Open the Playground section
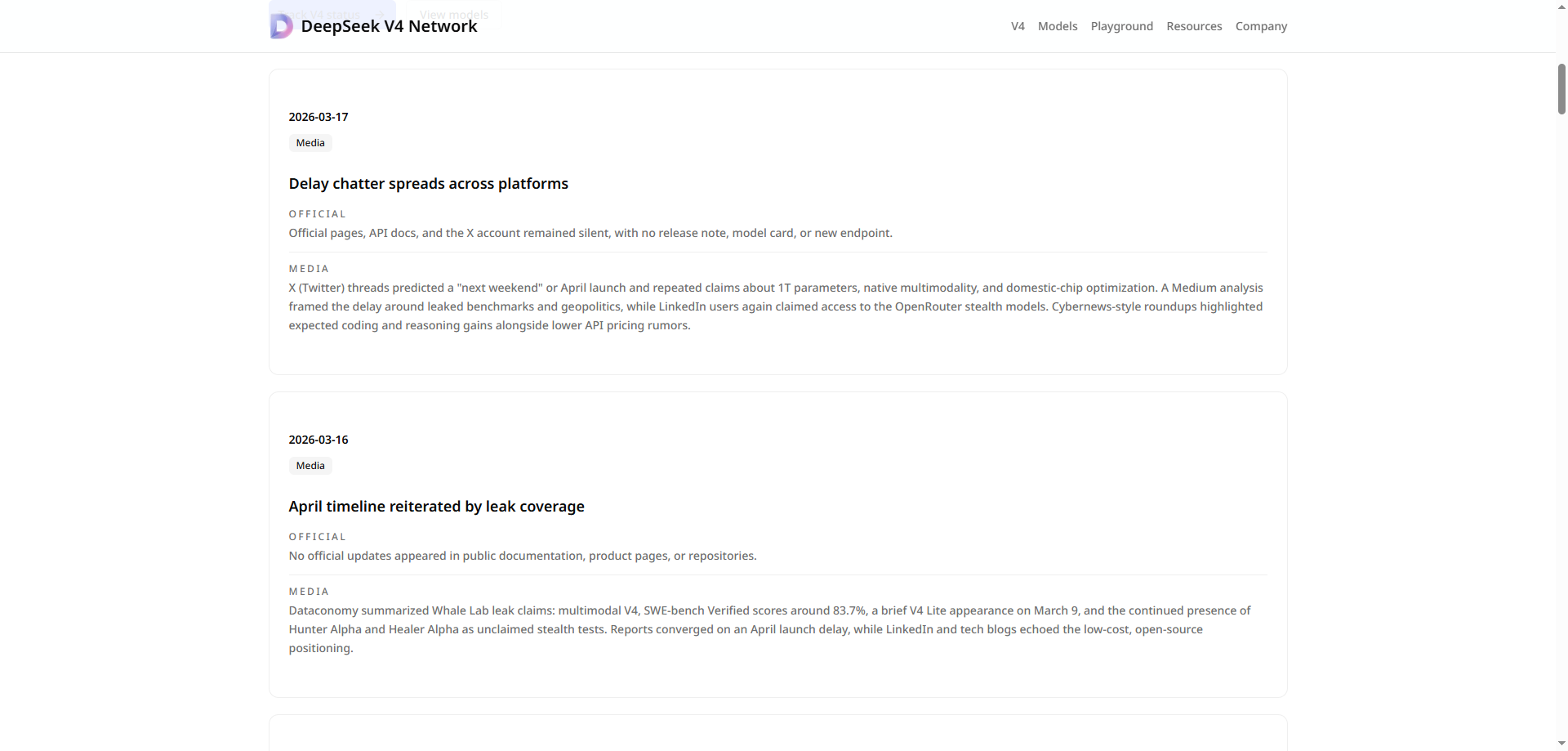The width and height of the screenshot is (1568, 751). point(1122,25)
